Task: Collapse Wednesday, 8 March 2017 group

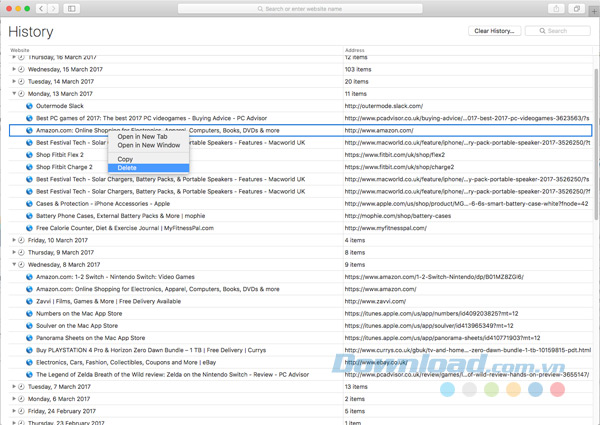Action: pos(14,264)
